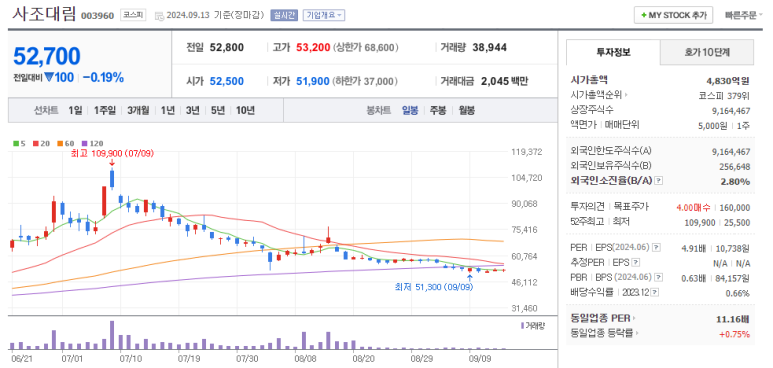Screen dimensions: 773x368
Task: Click the 최고 109,900 (07/09) chart marker
Action: tap(113, 153)
